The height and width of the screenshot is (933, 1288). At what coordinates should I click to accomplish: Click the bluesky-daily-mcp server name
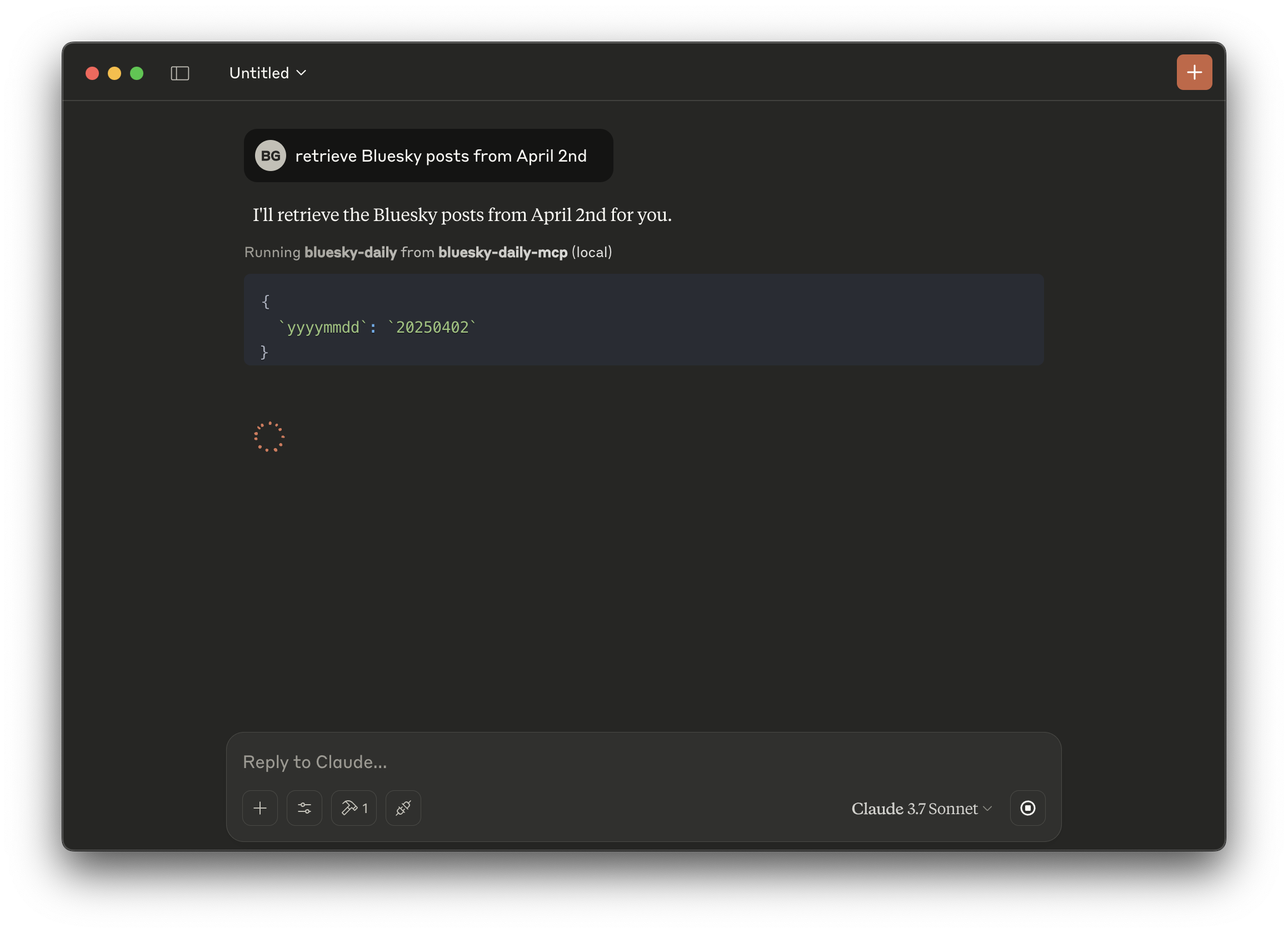pyautogui.click(x=503, y=252)
